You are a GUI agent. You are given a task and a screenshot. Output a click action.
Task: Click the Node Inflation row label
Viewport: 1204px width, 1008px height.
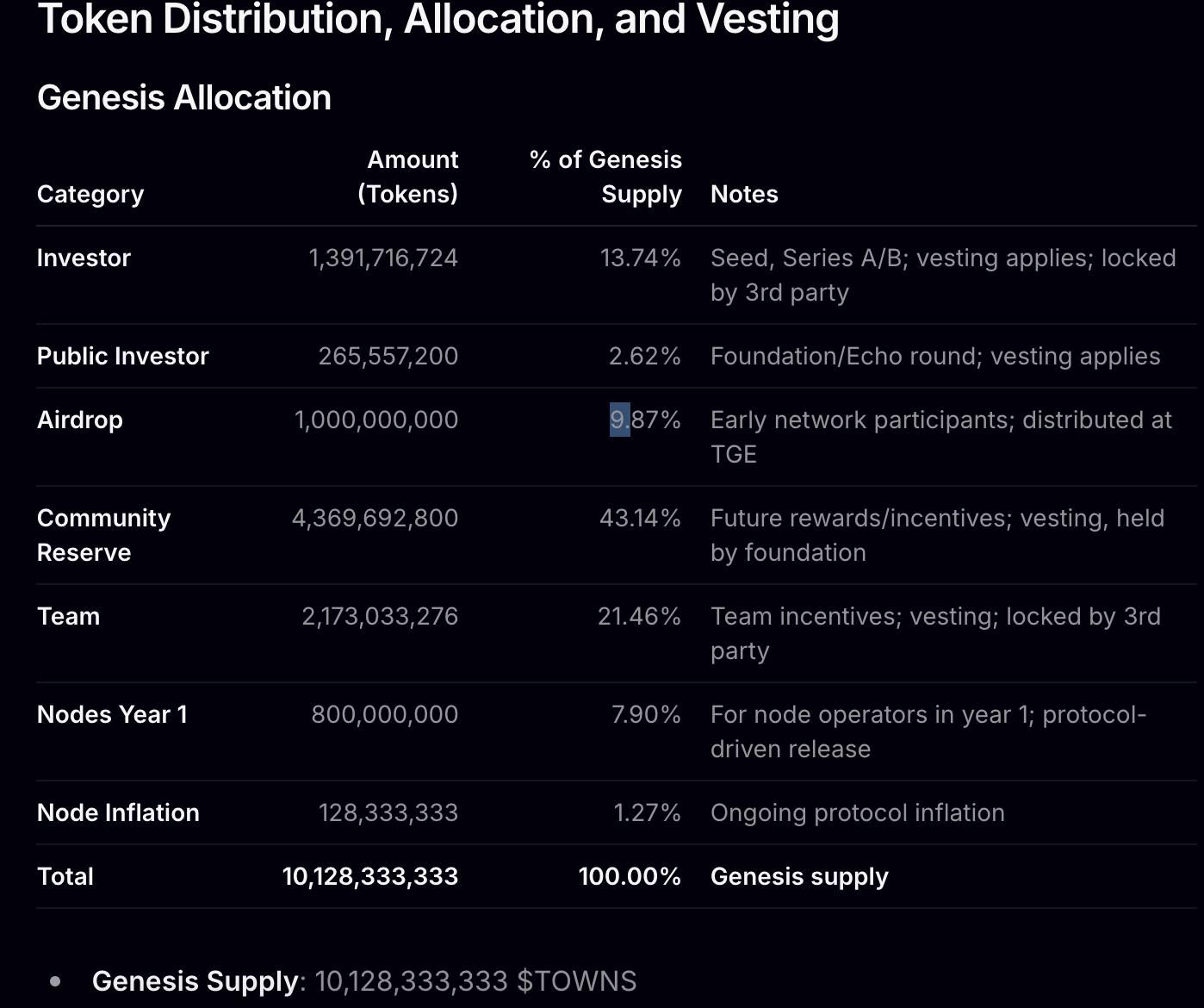tap(118, 812)
